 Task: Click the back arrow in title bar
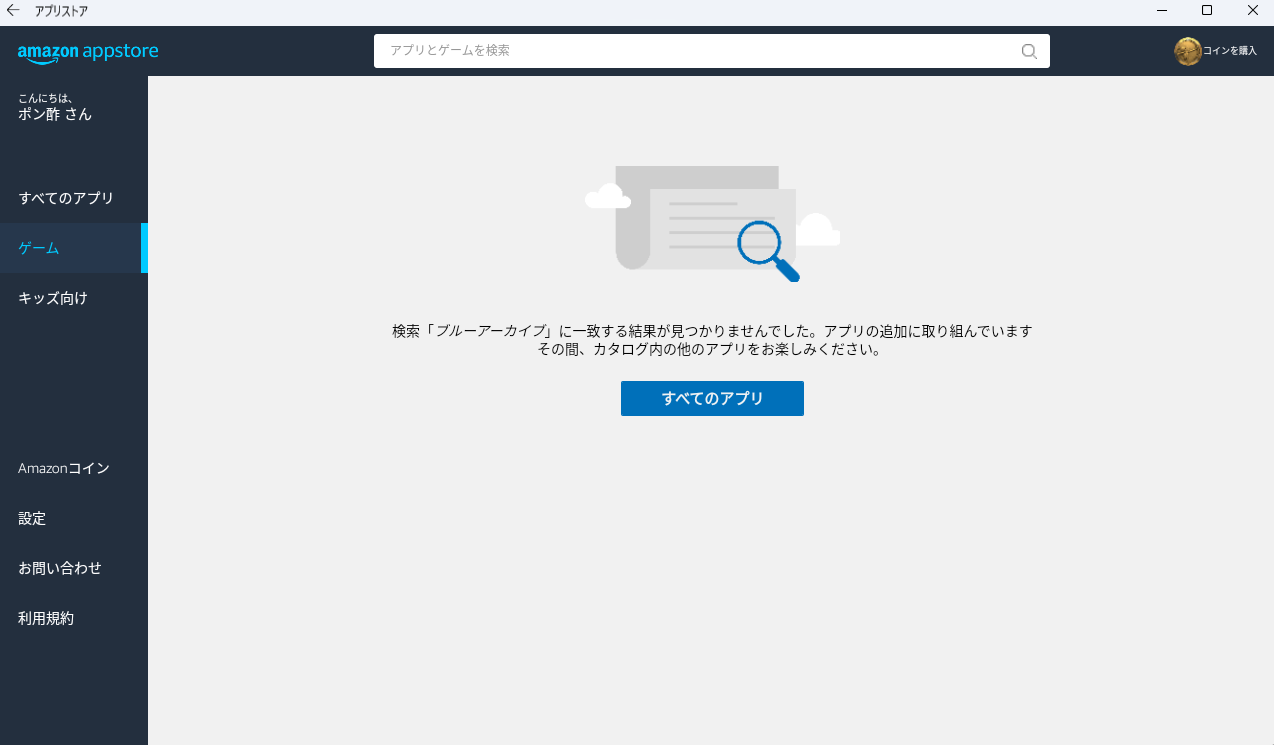13,10
